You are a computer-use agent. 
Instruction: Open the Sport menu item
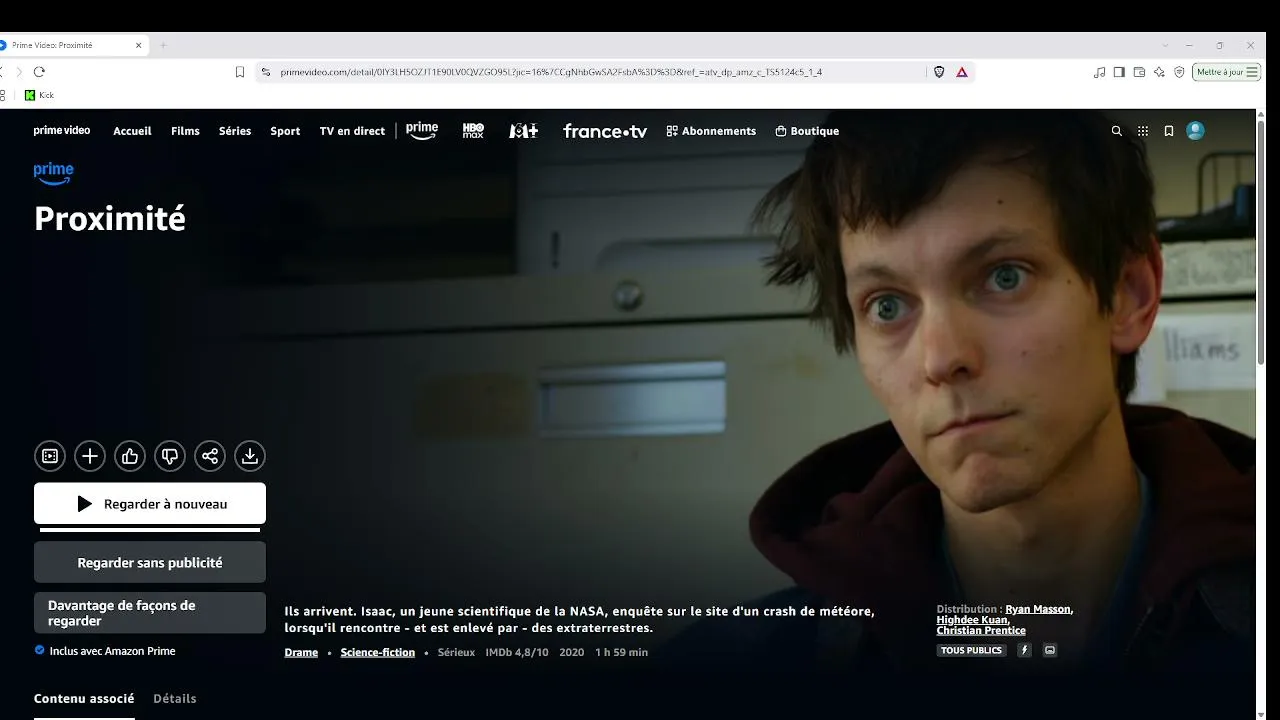click(x=285, y=131)
